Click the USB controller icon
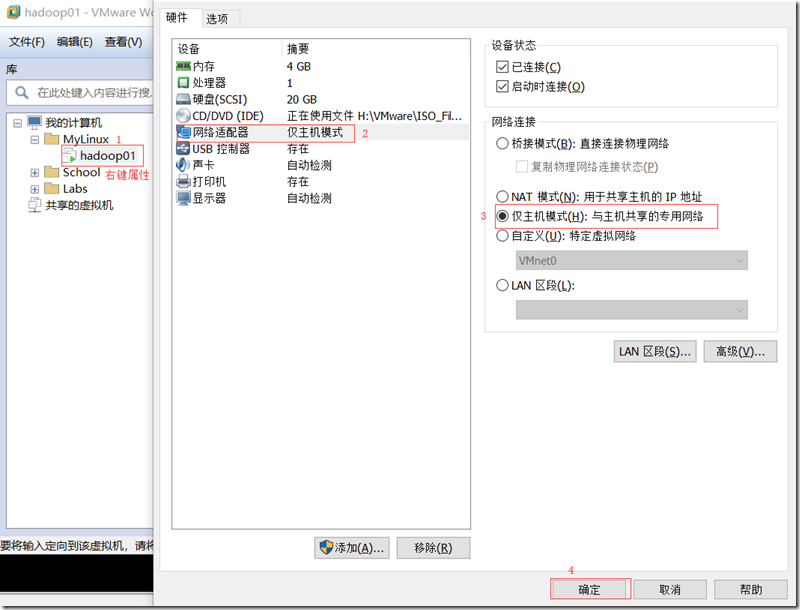The width and height of the screenshot is (800, 610). pos(183,148)
